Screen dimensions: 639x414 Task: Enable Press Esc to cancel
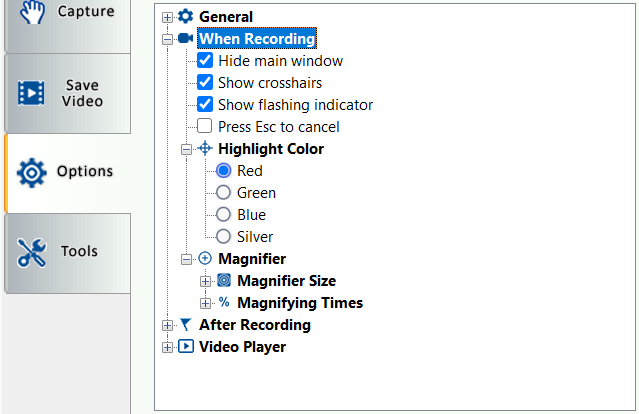point(205,127)
